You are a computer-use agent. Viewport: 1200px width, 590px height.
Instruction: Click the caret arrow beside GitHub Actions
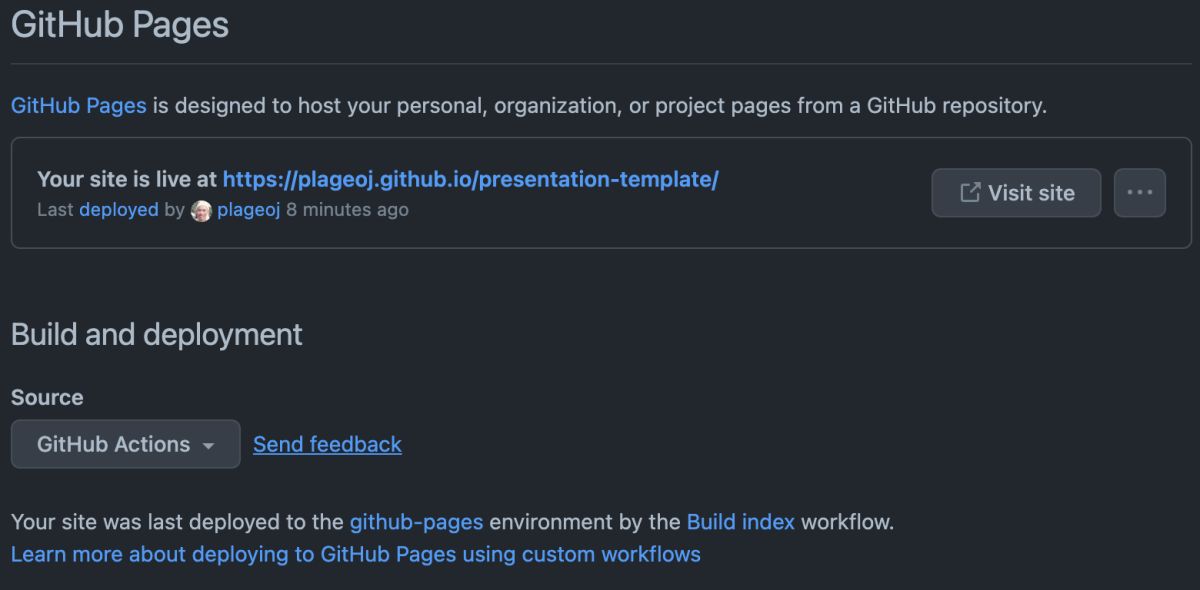[208, 446]
